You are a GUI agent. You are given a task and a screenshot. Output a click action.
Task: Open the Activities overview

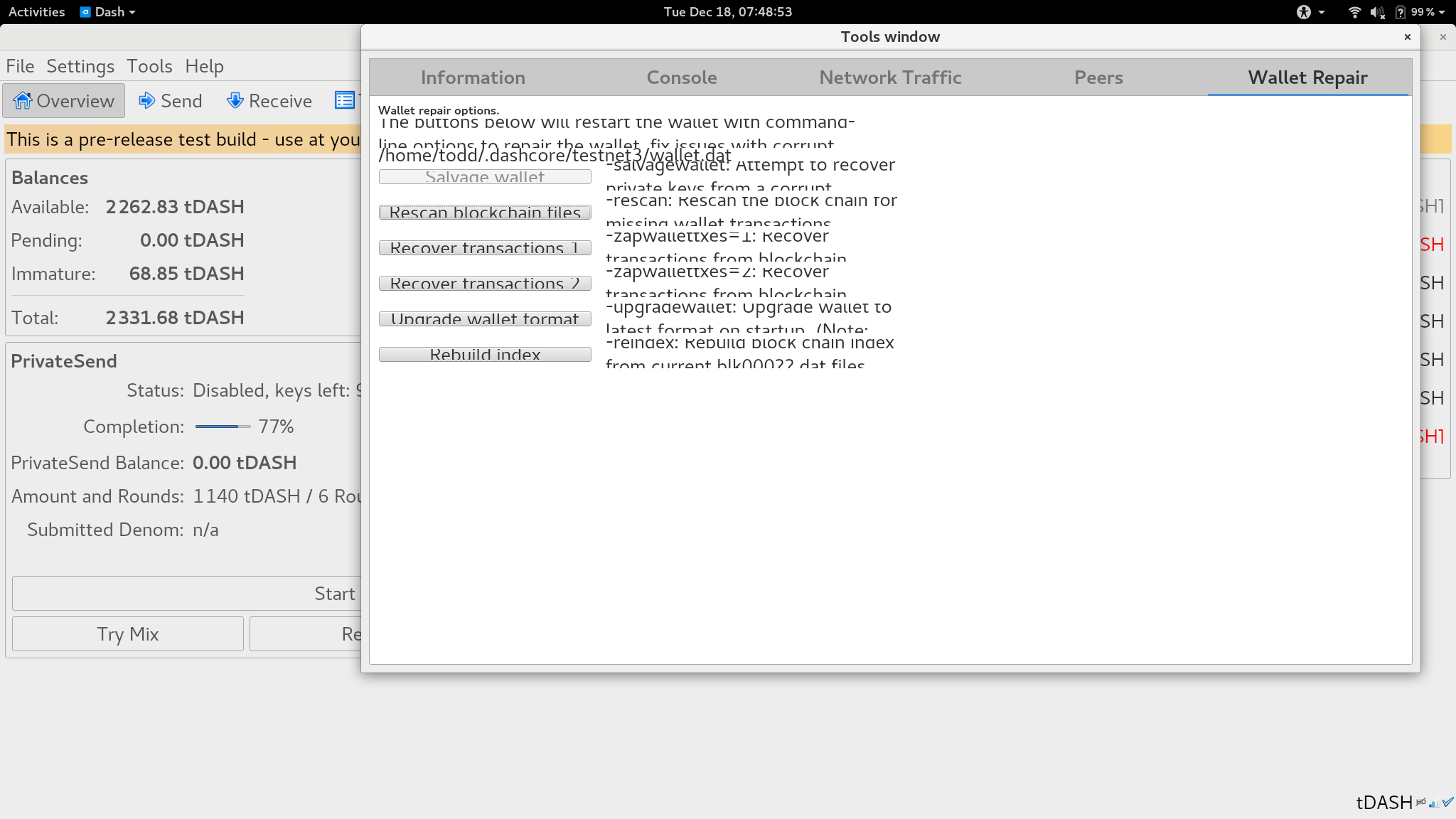pos(36,11)
